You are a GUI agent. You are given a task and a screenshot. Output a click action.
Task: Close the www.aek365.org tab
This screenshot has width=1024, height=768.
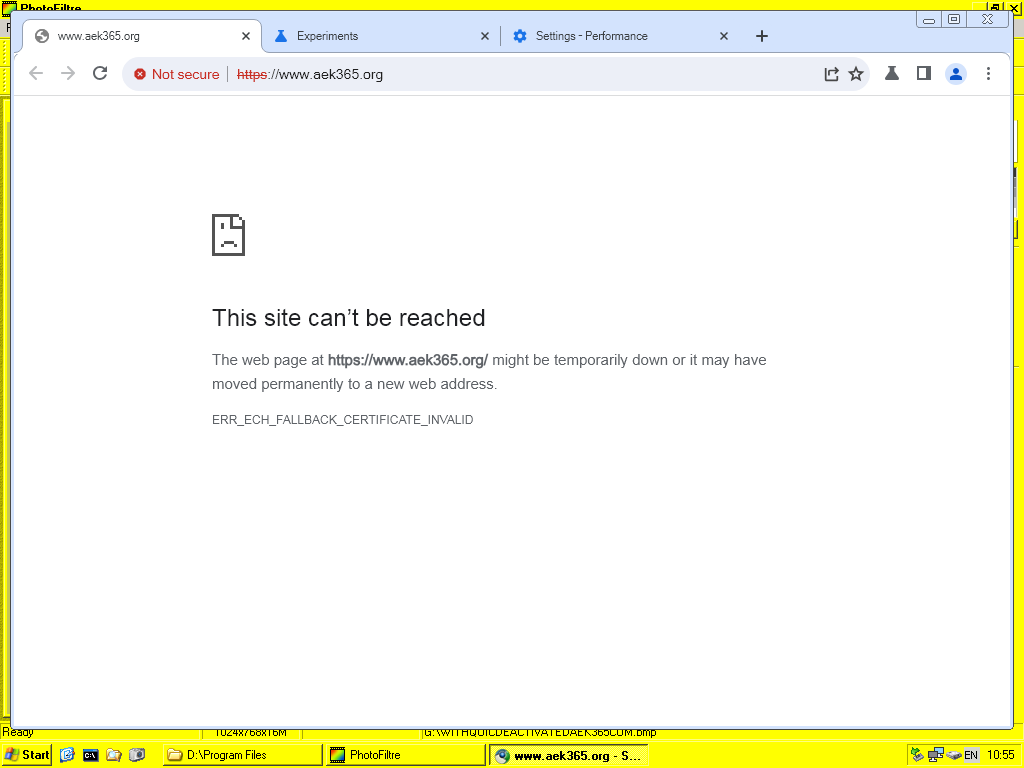[x=246, y=36]
